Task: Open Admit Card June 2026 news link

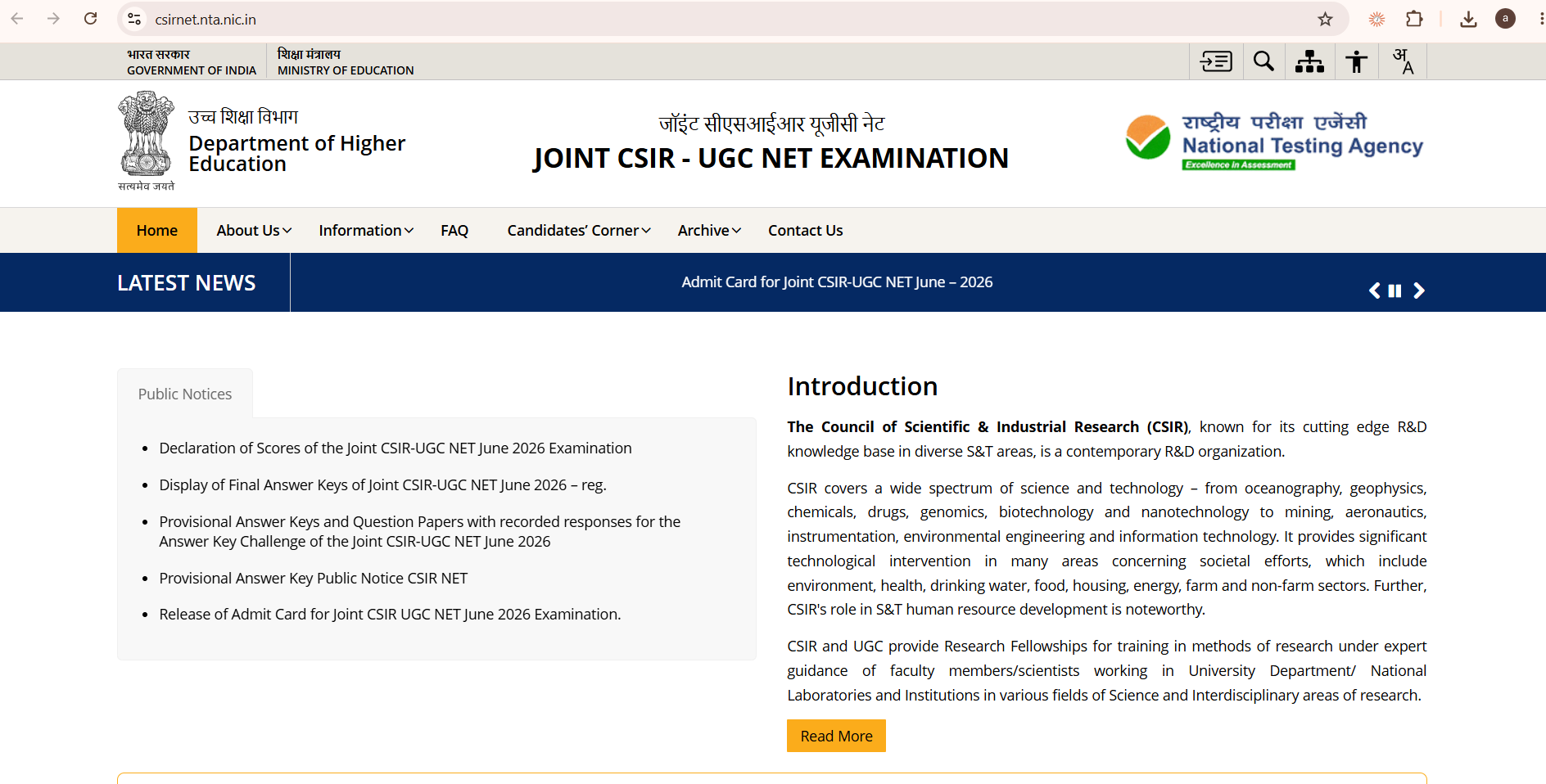Action: coord(837,282)
